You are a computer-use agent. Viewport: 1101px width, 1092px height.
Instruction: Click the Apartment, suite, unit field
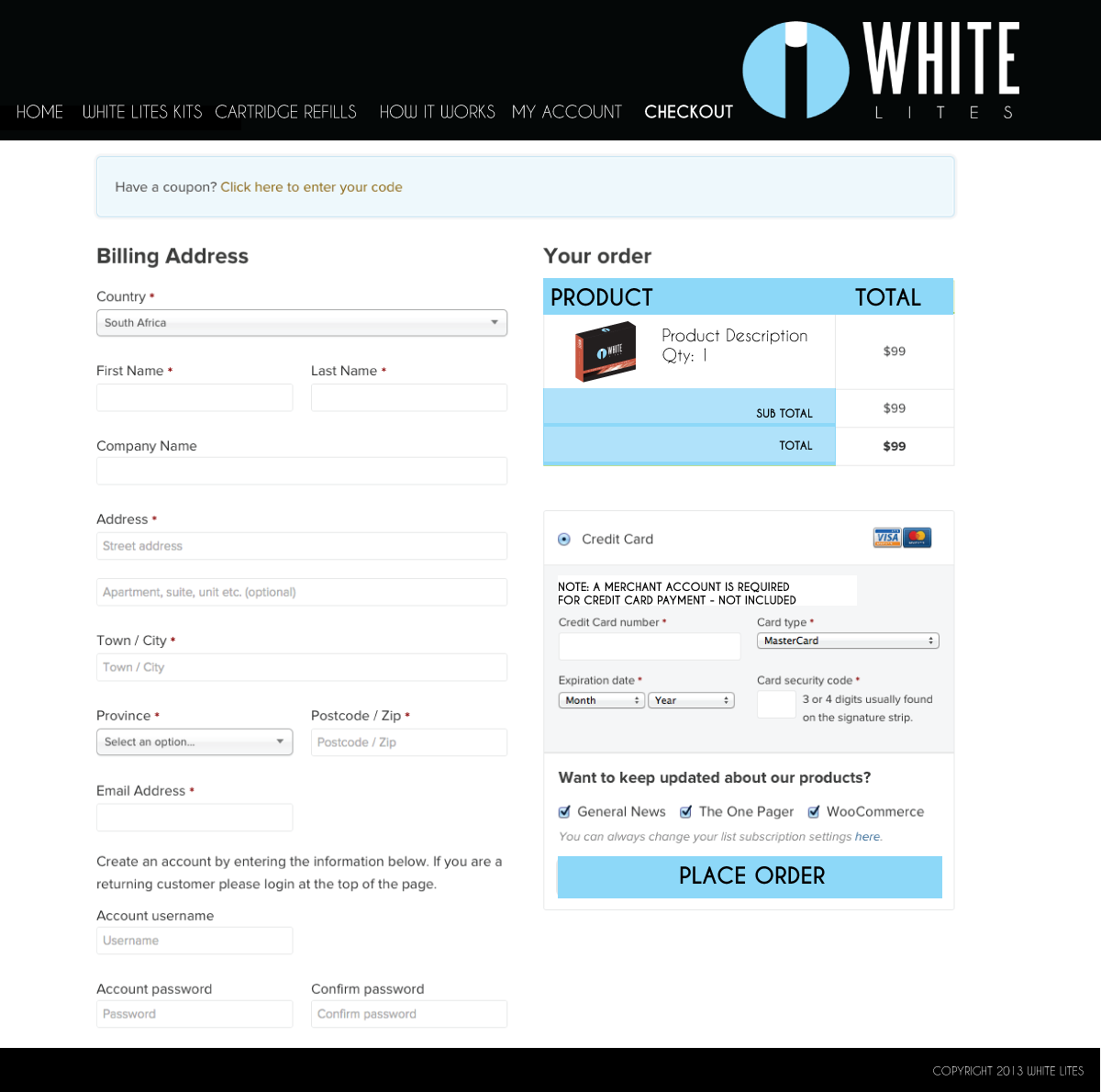(302, 592)
